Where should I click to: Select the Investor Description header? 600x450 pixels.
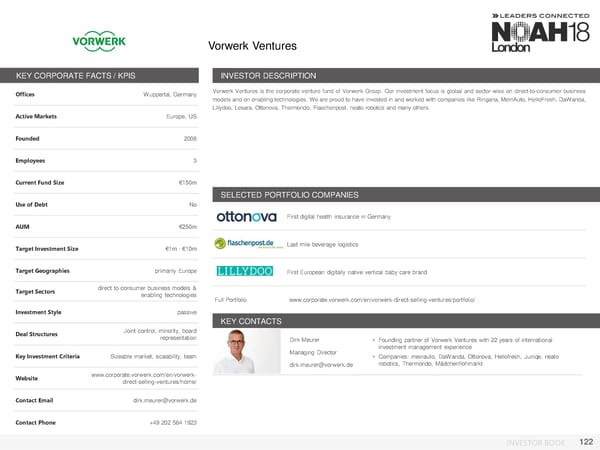268,75
